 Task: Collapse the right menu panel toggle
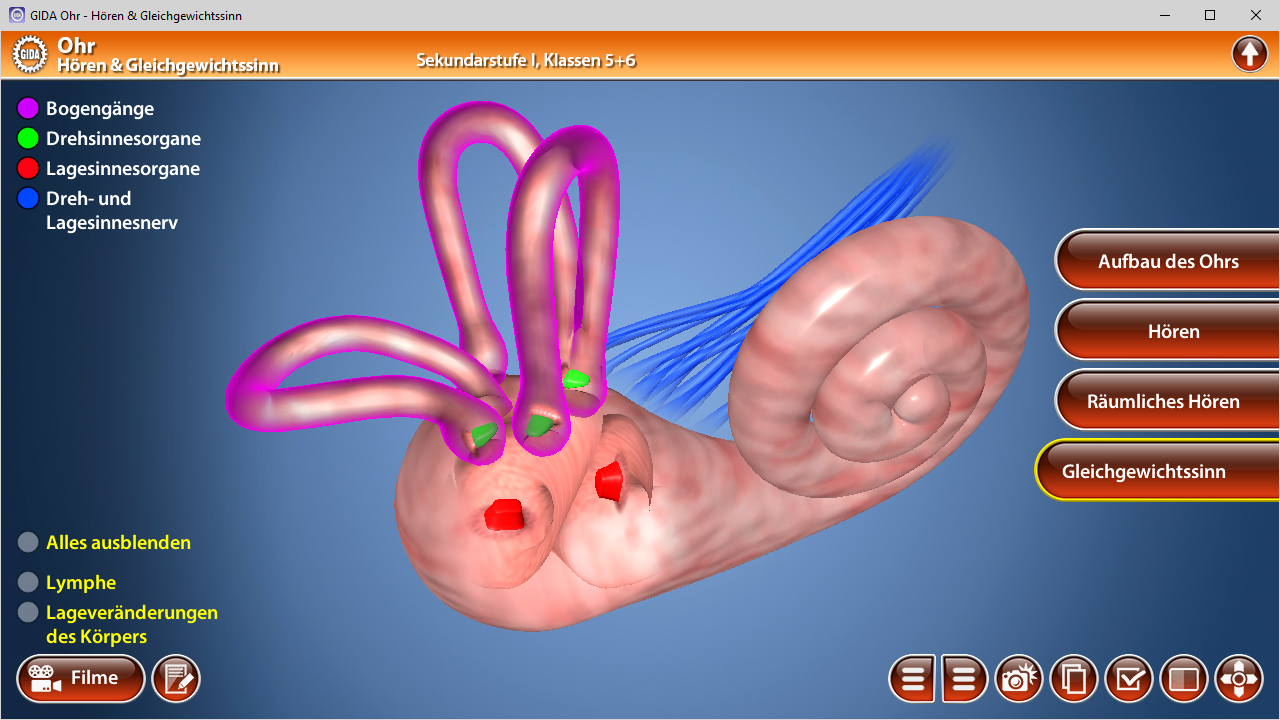(964, 680)
